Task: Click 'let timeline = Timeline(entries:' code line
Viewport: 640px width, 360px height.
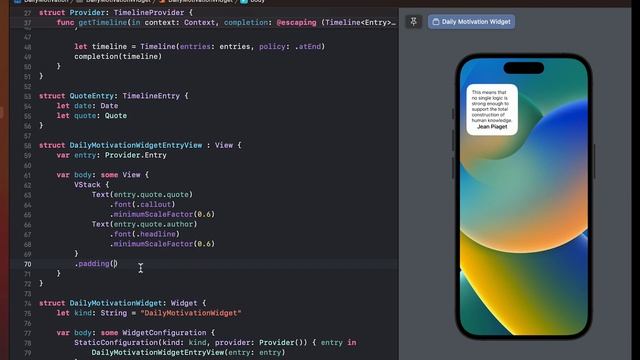Action: 200,47
